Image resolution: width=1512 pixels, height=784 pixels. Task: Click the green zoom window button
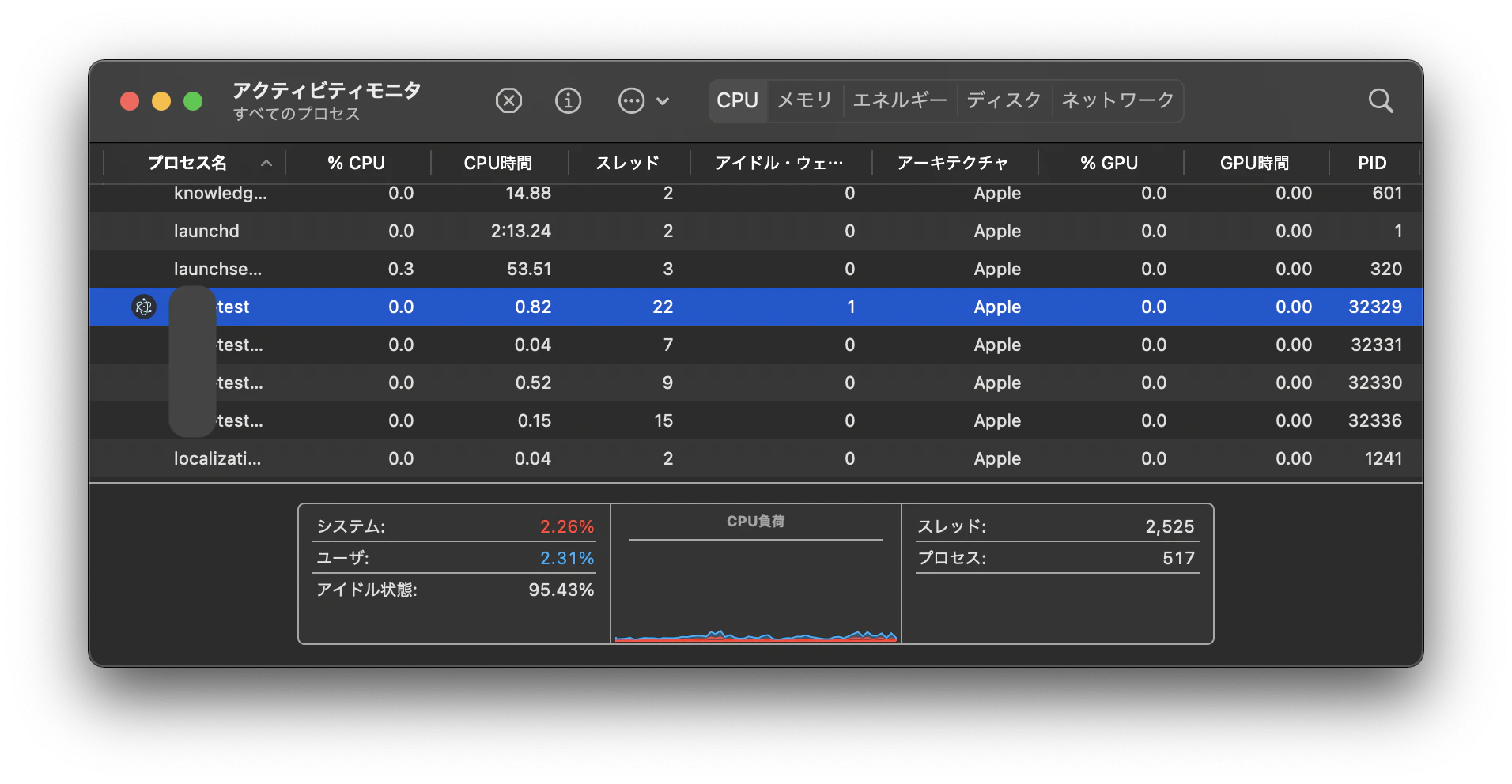pyautogui.click(x=193, y=101)
